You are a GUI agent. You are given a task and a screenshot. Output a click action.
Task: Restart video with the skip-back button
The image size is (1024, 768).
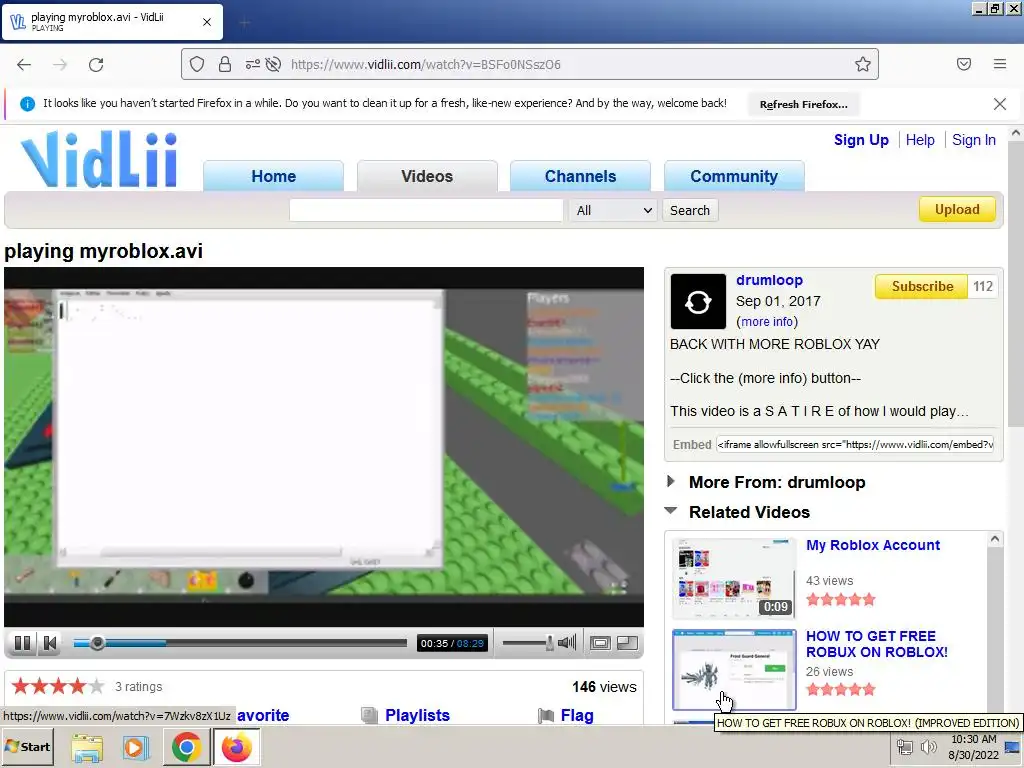click(50, 643)
